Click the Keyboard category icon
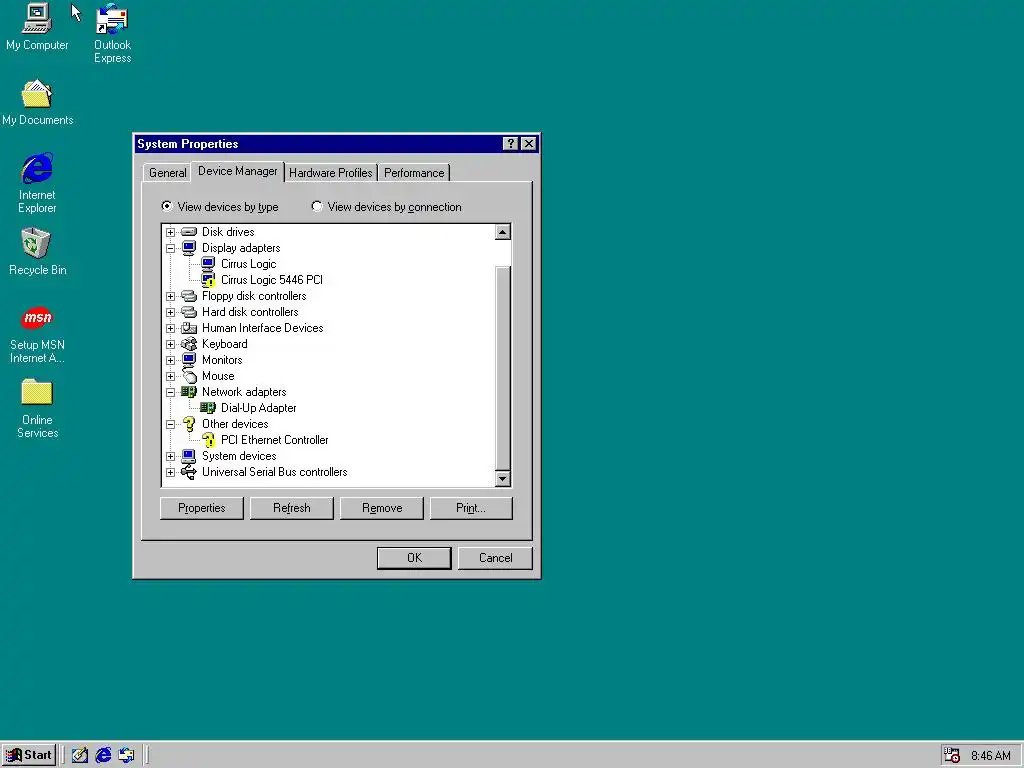This screenshot has height=768, width=1024. click(x=189, y=344)
